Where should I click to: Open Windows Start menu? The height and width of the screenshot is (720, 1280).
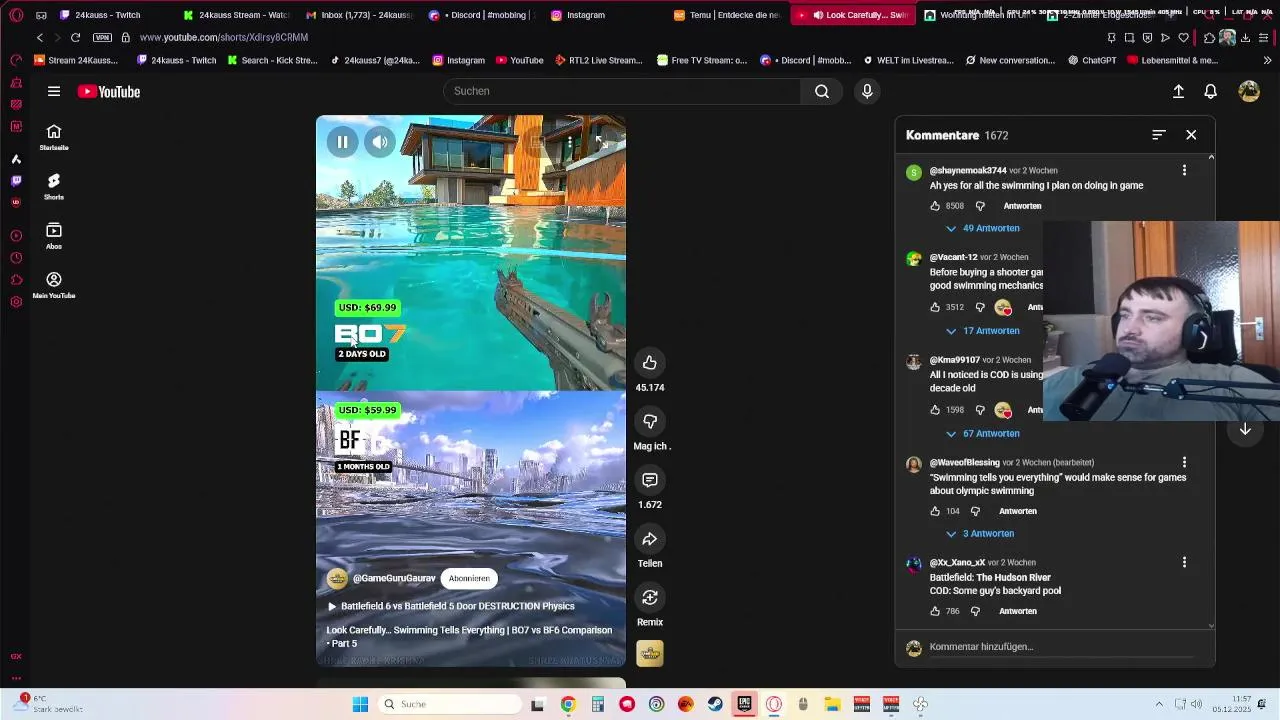click(360, 704)
